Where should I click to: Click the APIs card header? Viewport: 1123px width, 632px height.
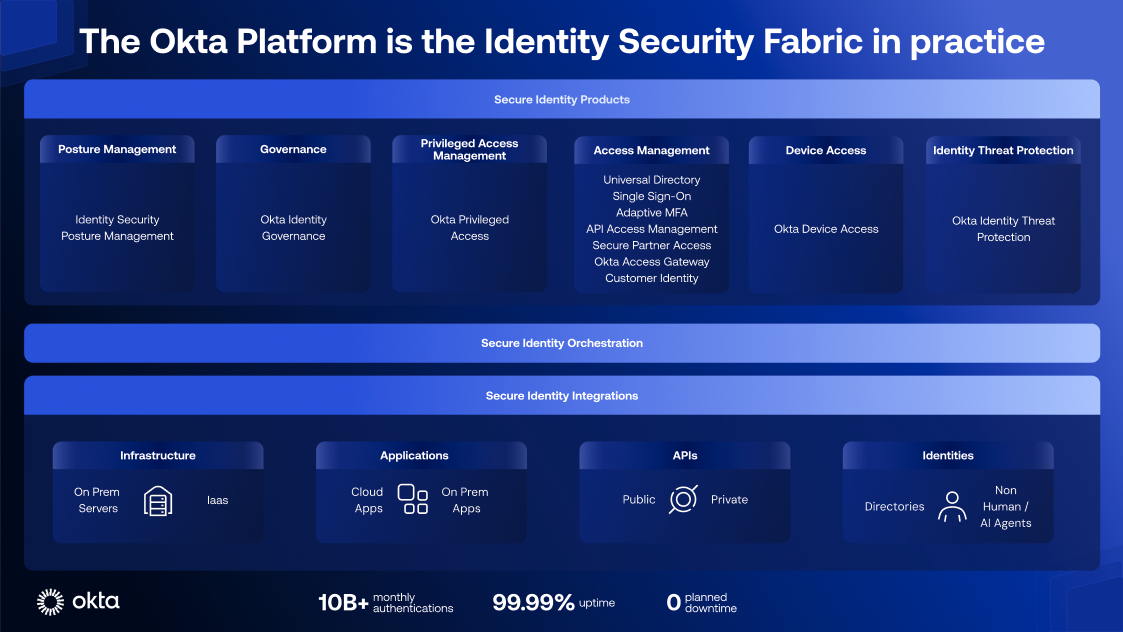(x=685, y=455)
